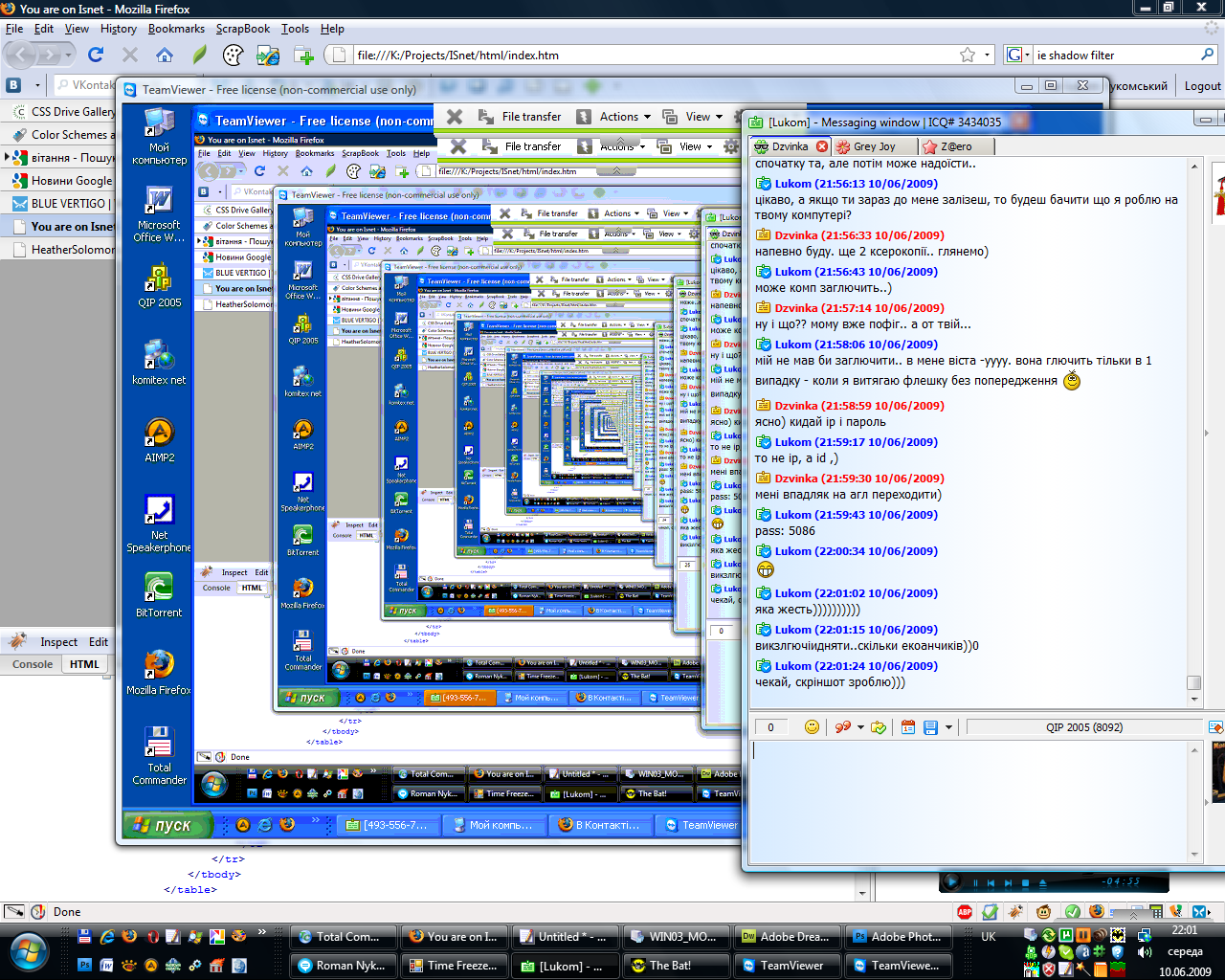
Task: Click Adblock Plus icon in Firefox status bar
Action: 965,912
